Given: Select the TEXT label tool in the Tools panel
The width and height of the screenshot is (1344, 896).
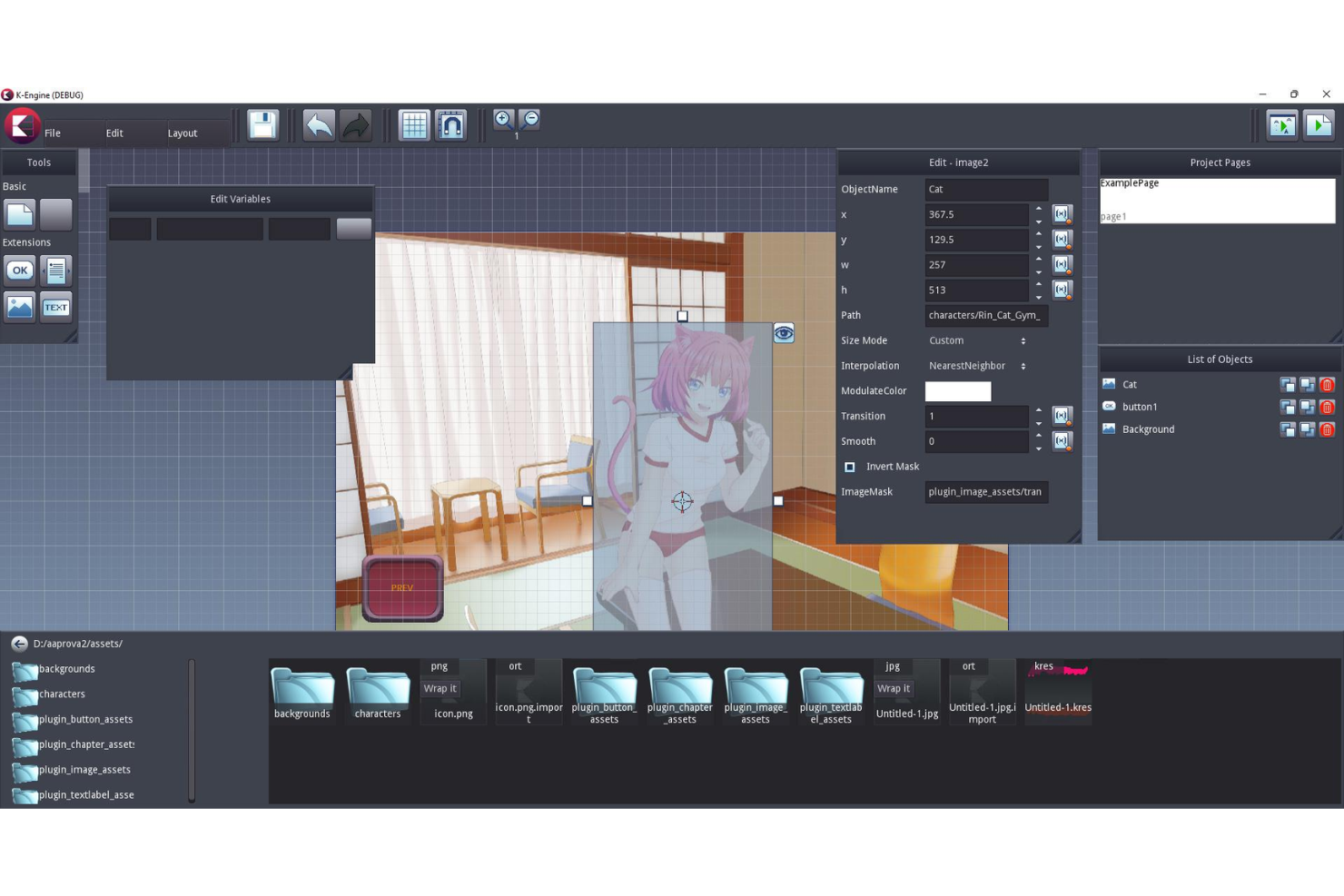Looking at the screenshot, I should coord(55,307).
